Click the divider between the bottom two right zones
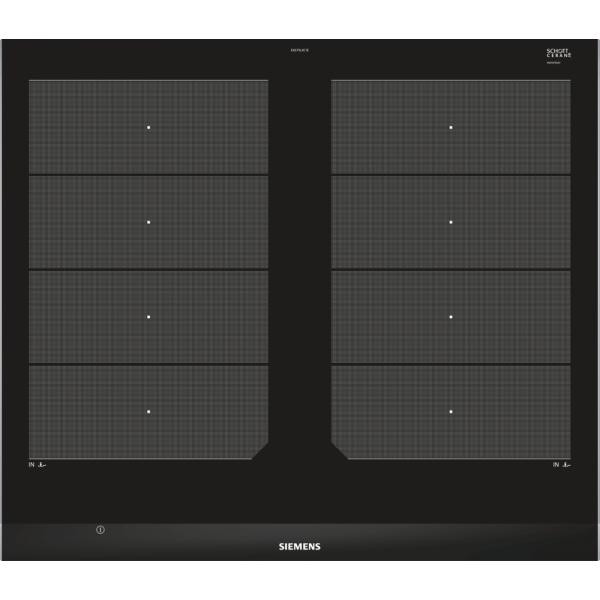Screen dimensions: 600x600 [x=451, y=365]
